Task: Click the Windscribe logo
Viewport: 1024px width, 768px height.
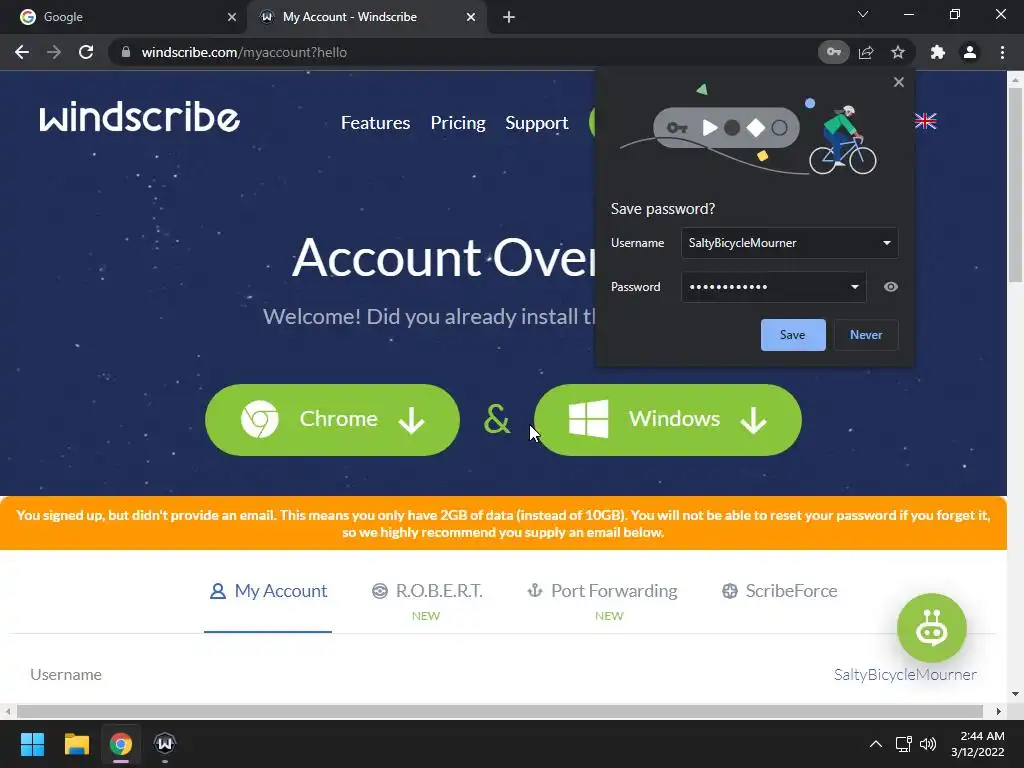Action: (x=139, y=118)
